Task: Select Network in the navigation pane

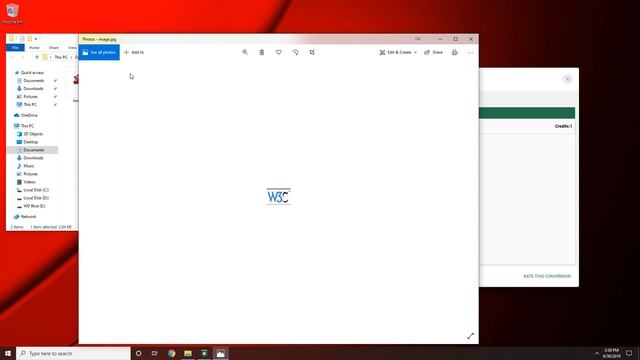Action: click(x=28, y=217)
